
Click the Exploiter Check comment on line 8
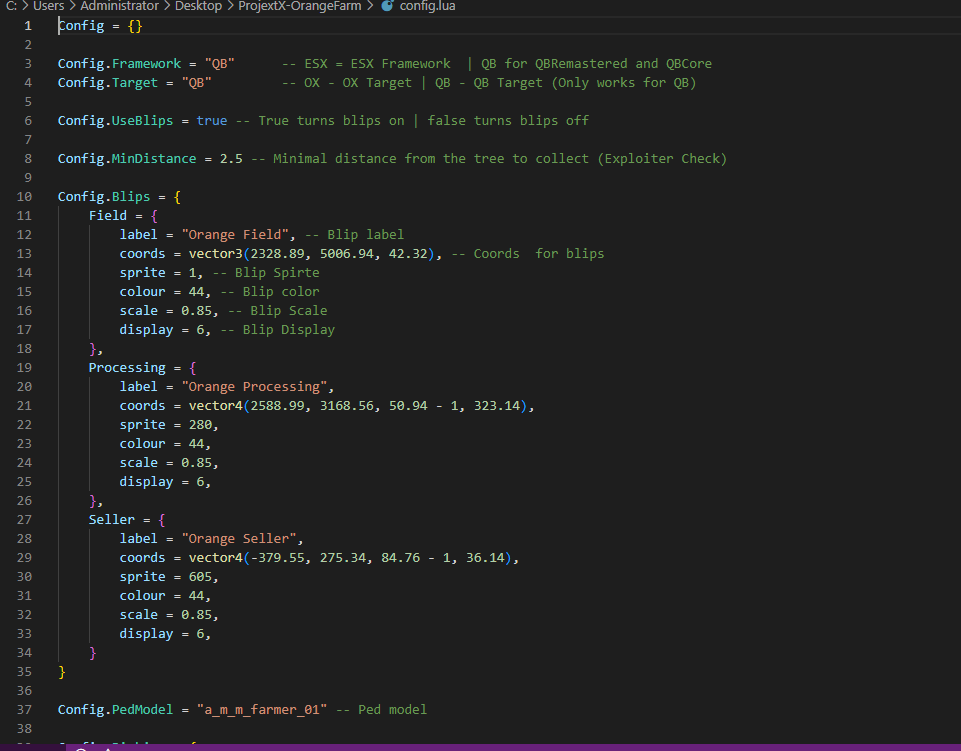[x=489, y=159]
